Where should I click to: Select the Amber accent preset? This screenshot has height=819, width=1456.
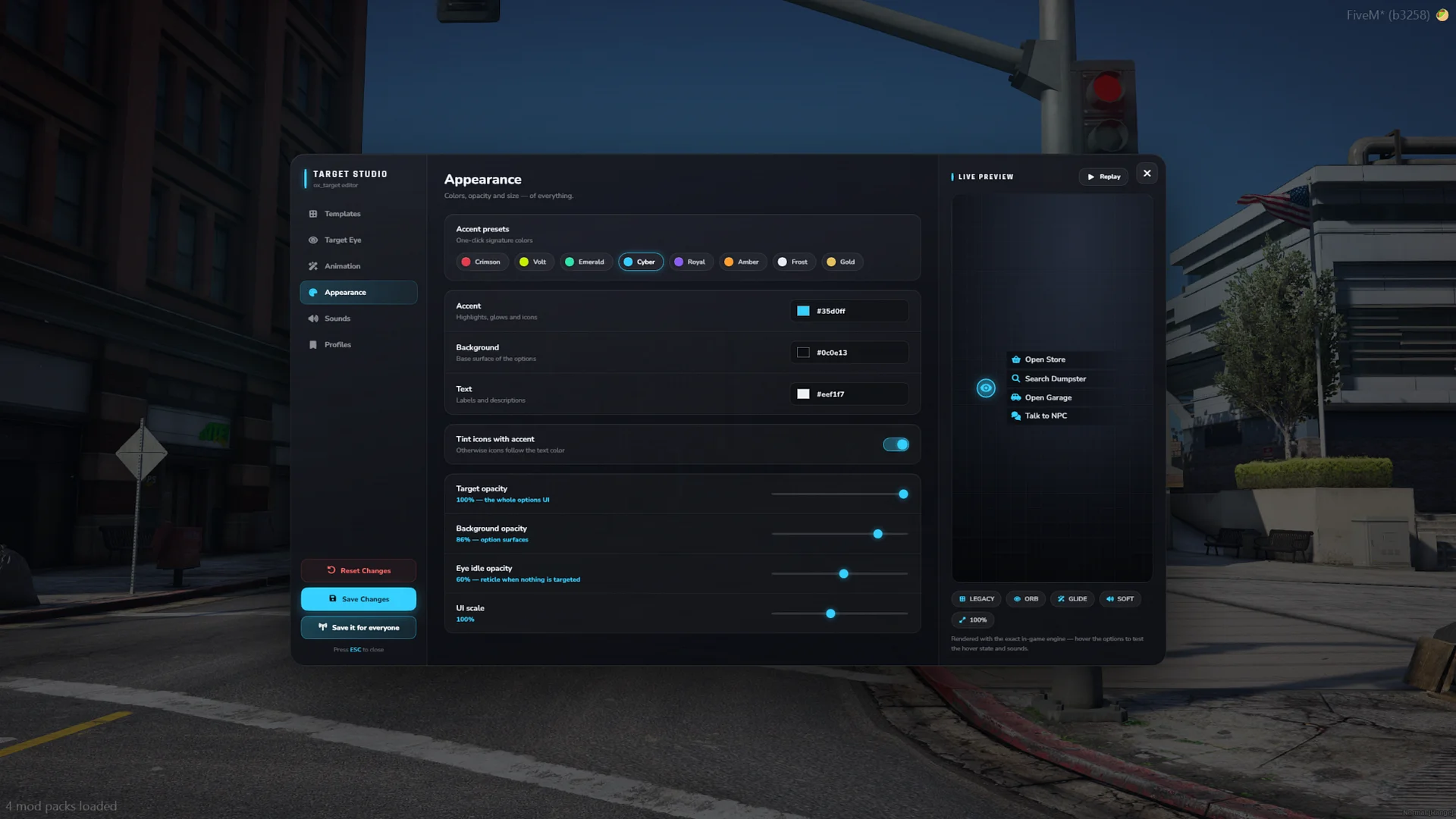coord(742,262)
